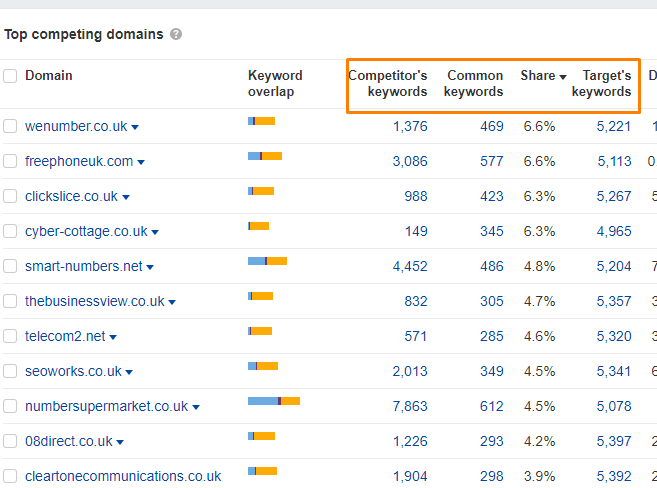
Task: Click the Keyword overlap column header
Action: point(275,83)
